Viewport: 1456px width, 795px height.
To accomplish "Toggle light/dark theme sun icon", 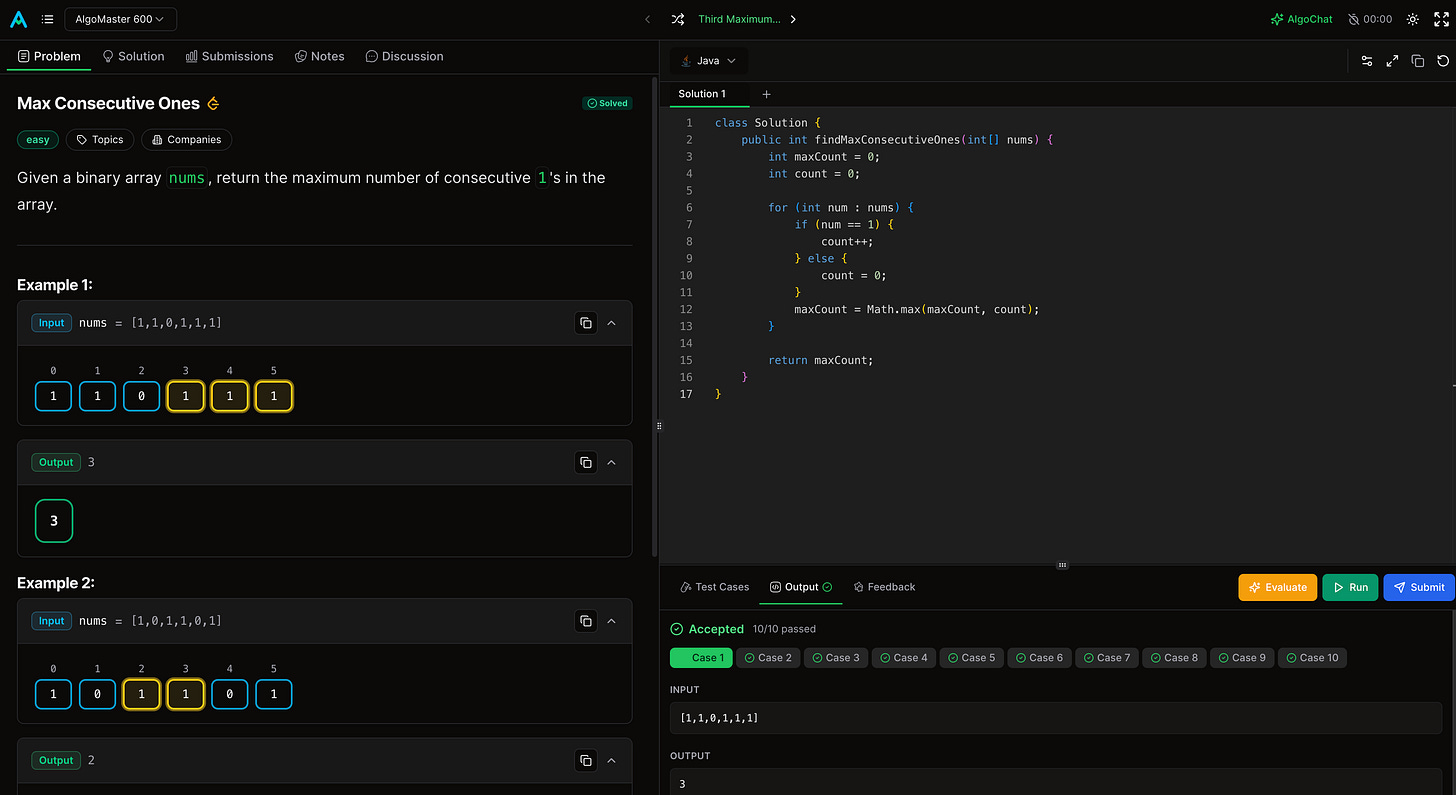I will click(x=1413, y=19).
